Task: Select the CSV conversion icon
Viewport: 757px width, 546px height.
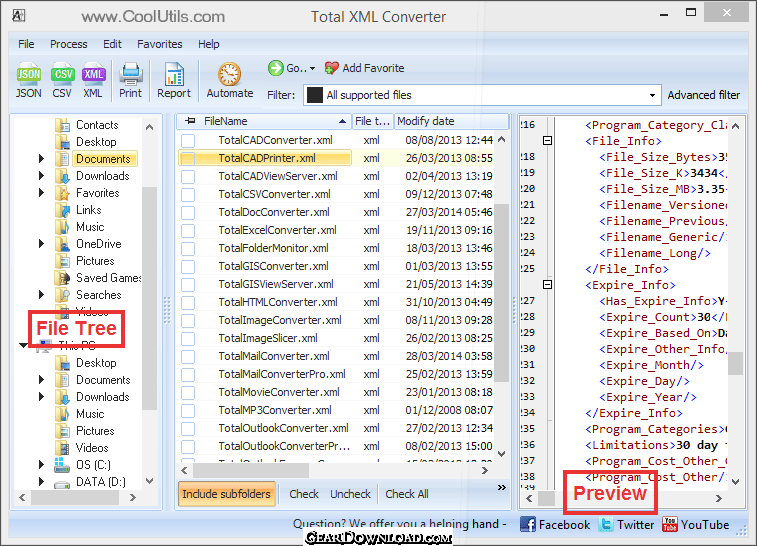Action: pyautogui.click(x=62, y=74)
